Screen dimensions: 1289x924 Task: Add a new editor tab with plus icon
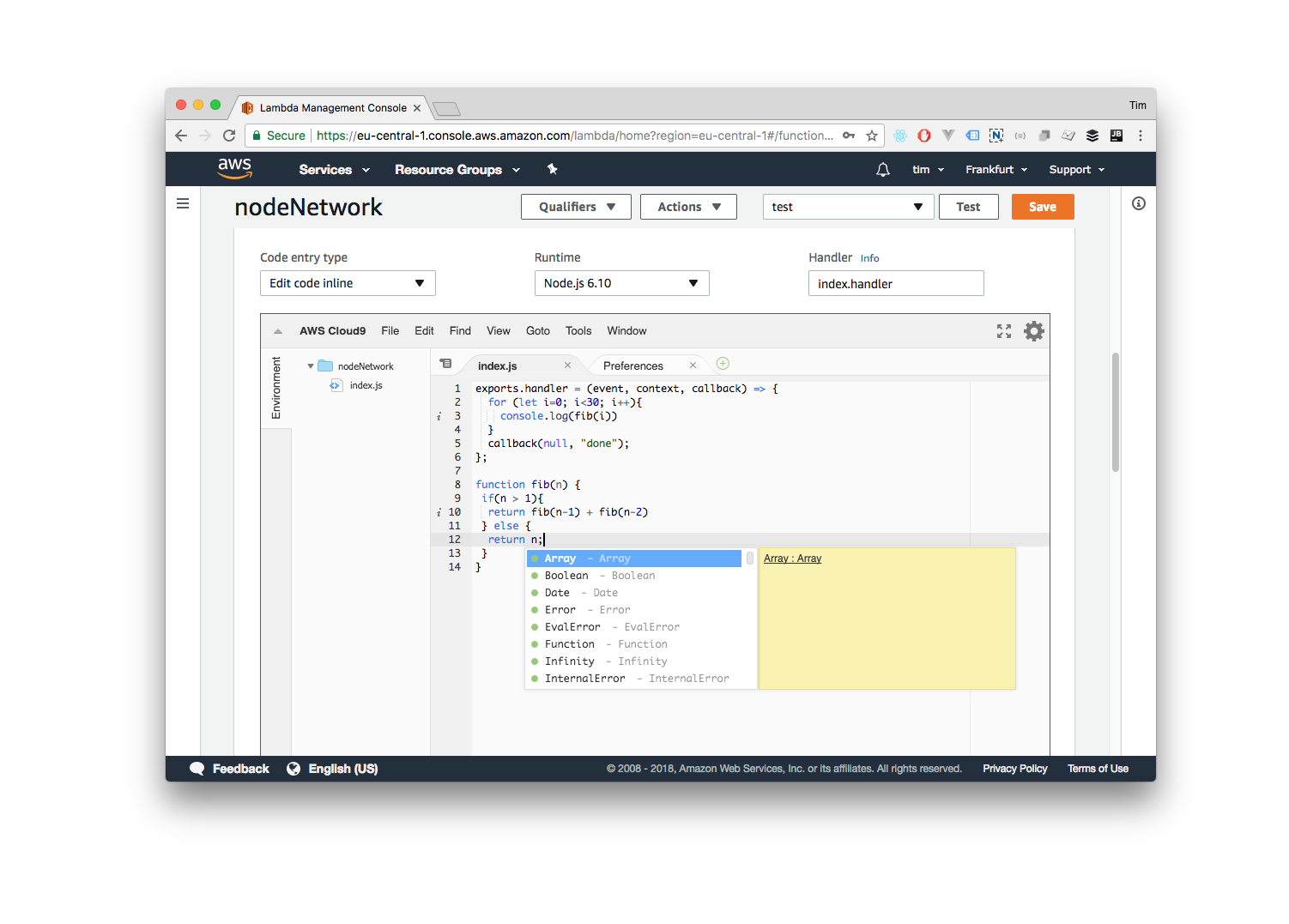pos(723,364)
